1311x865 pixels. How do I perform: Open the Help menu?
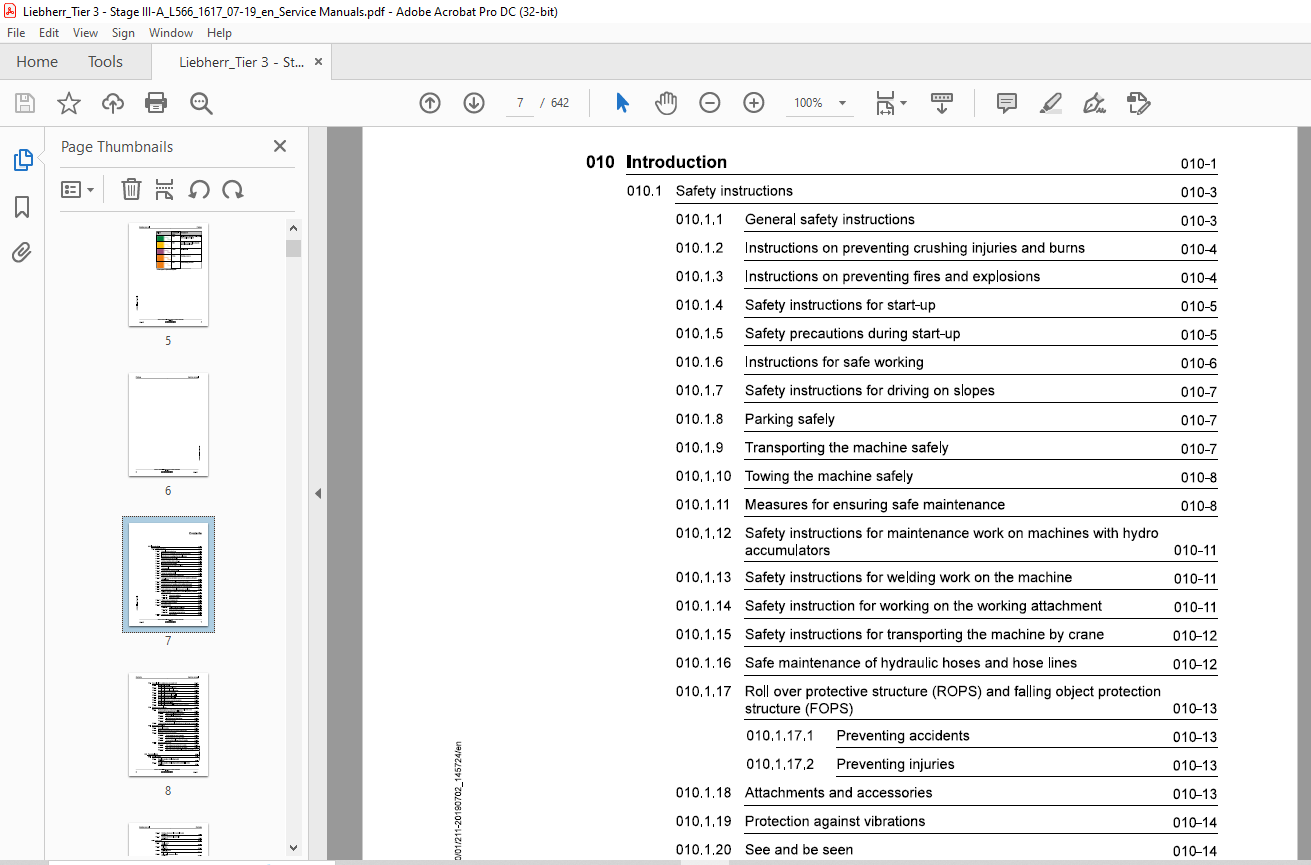pos(219,33)
